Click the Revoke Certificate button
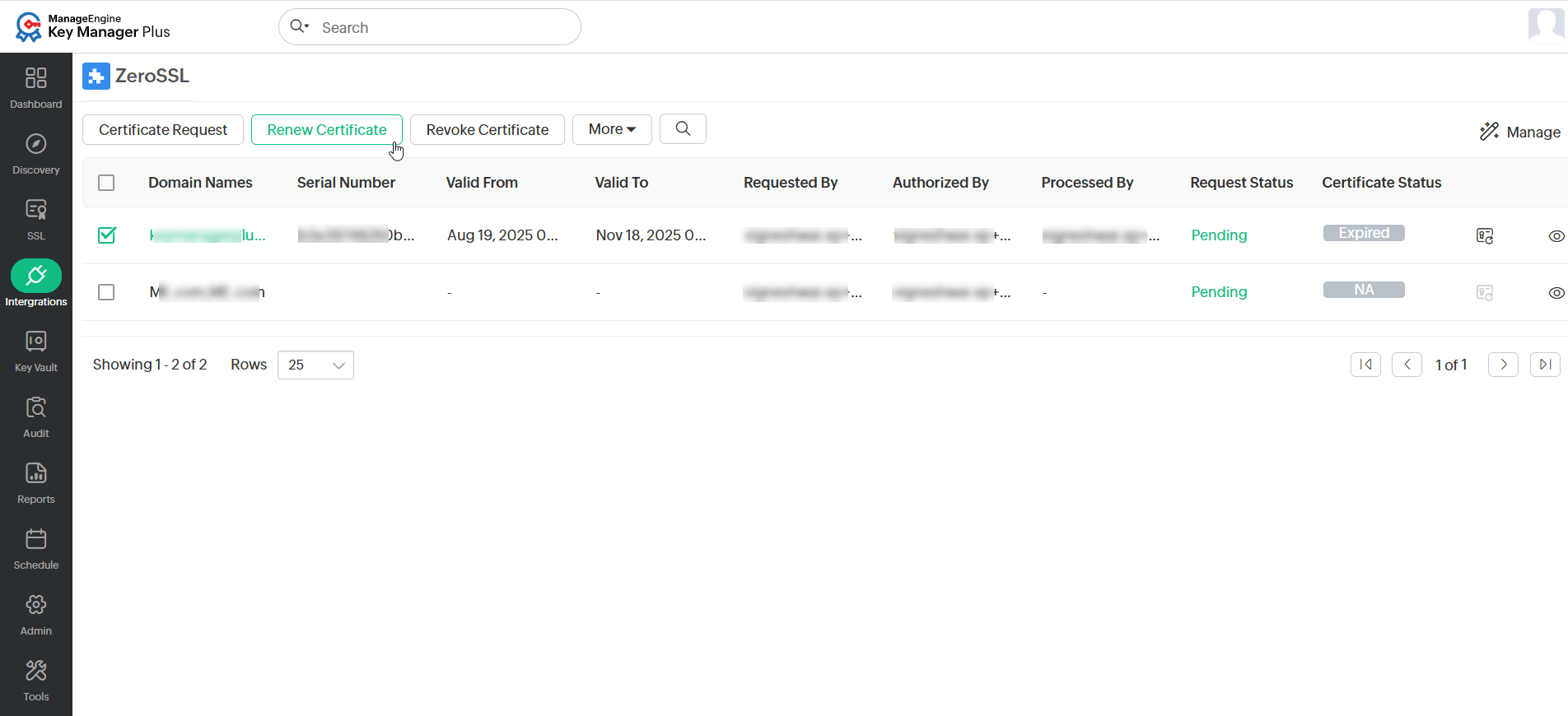 (x=488, y=129)
